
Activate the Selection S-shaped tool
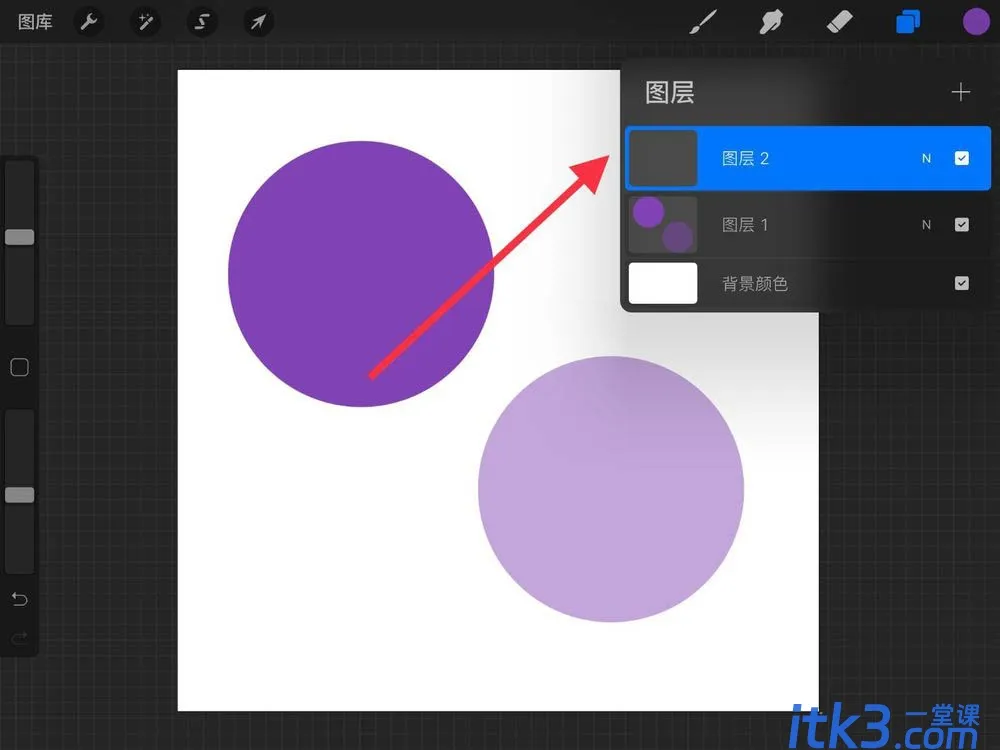tap(202, 22)
